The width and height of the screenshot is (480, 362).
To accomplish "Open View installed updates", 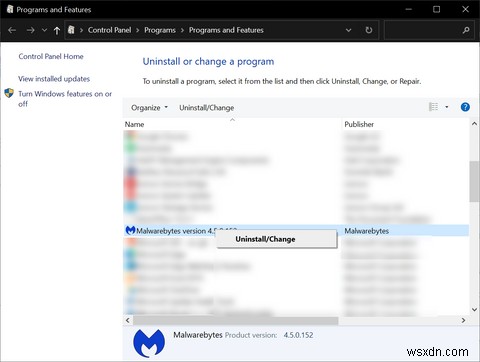I will [54, 79].
